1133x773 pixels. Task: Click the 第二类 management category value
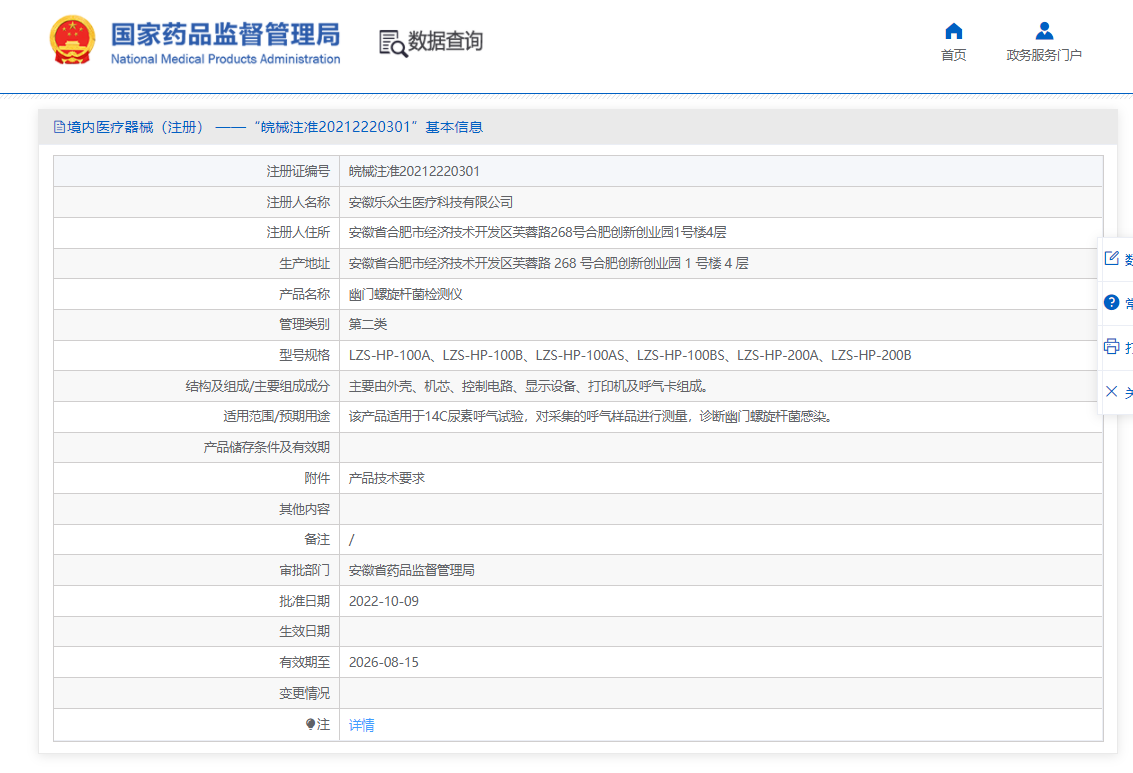(368, 324)
